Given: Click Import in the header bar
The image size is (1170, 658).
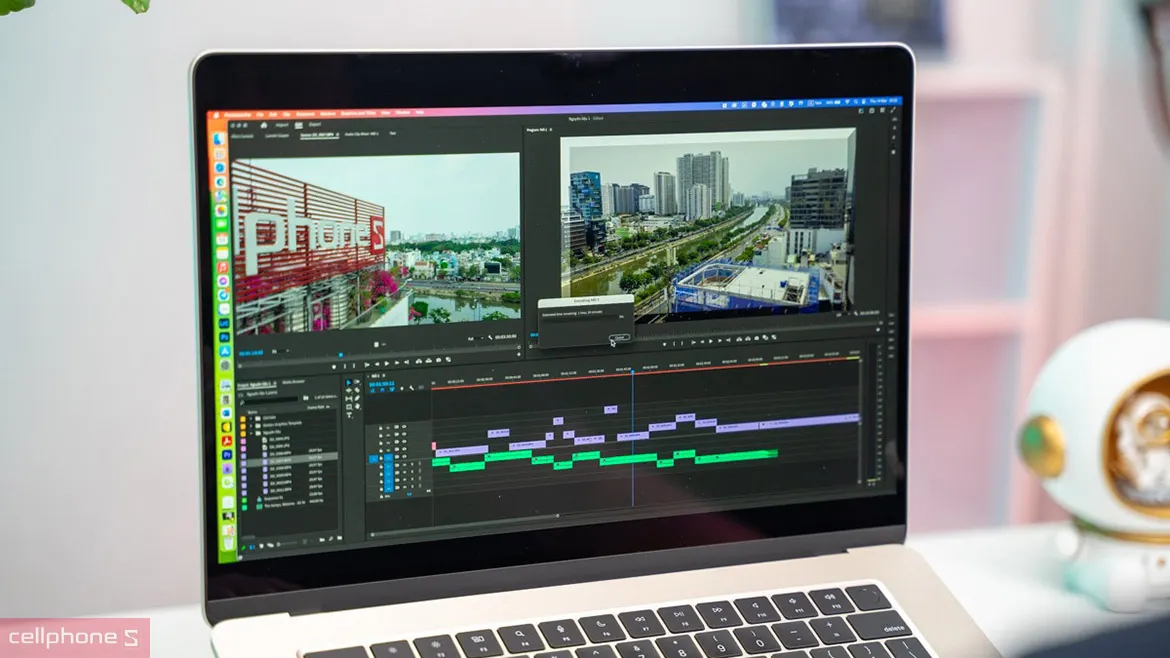Looking at the screenshot, I should click(x=282, y=125).
